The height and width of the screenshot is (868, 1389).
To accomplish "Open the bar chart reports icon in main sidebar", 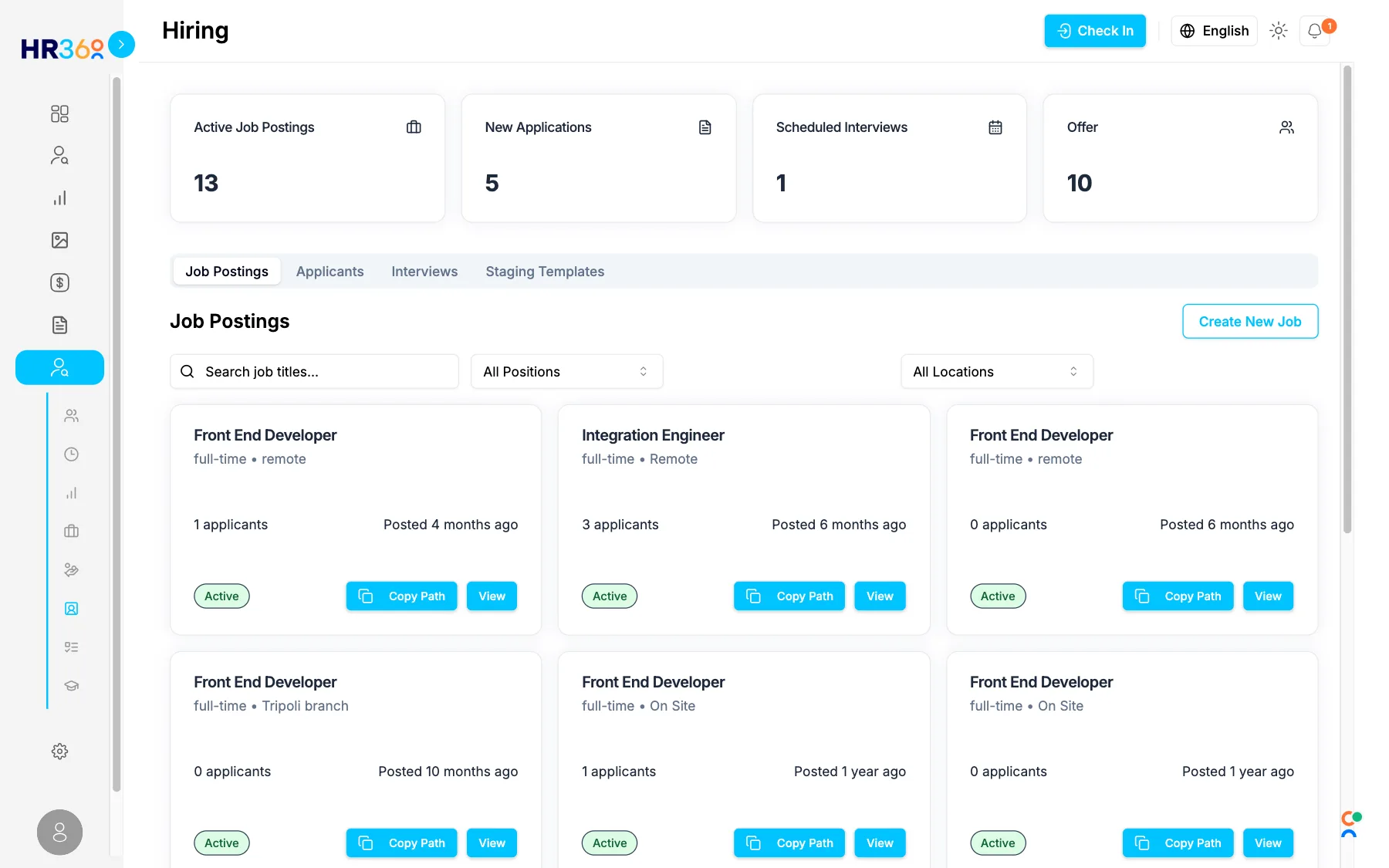I will point(59,198).
